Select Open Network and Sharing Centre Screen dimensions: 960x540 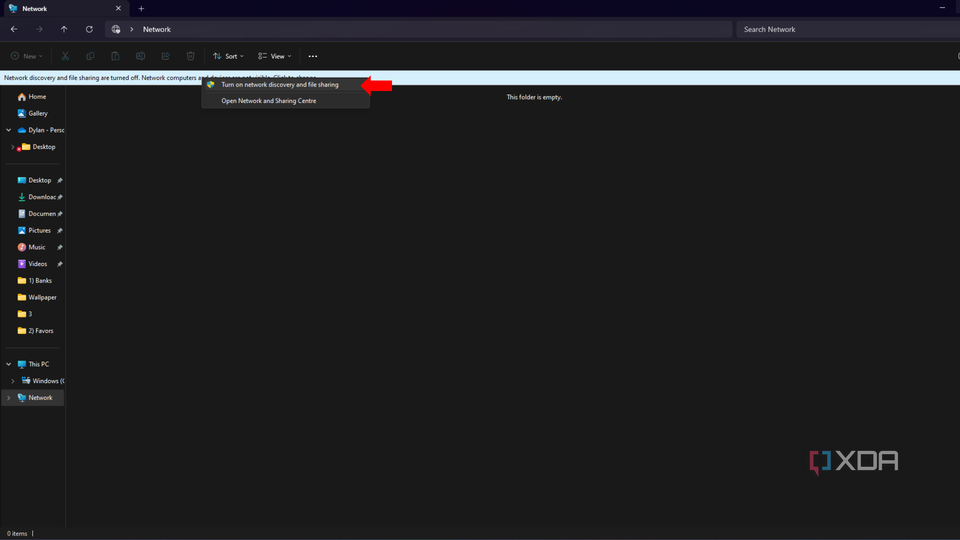[x=286, y=100]
